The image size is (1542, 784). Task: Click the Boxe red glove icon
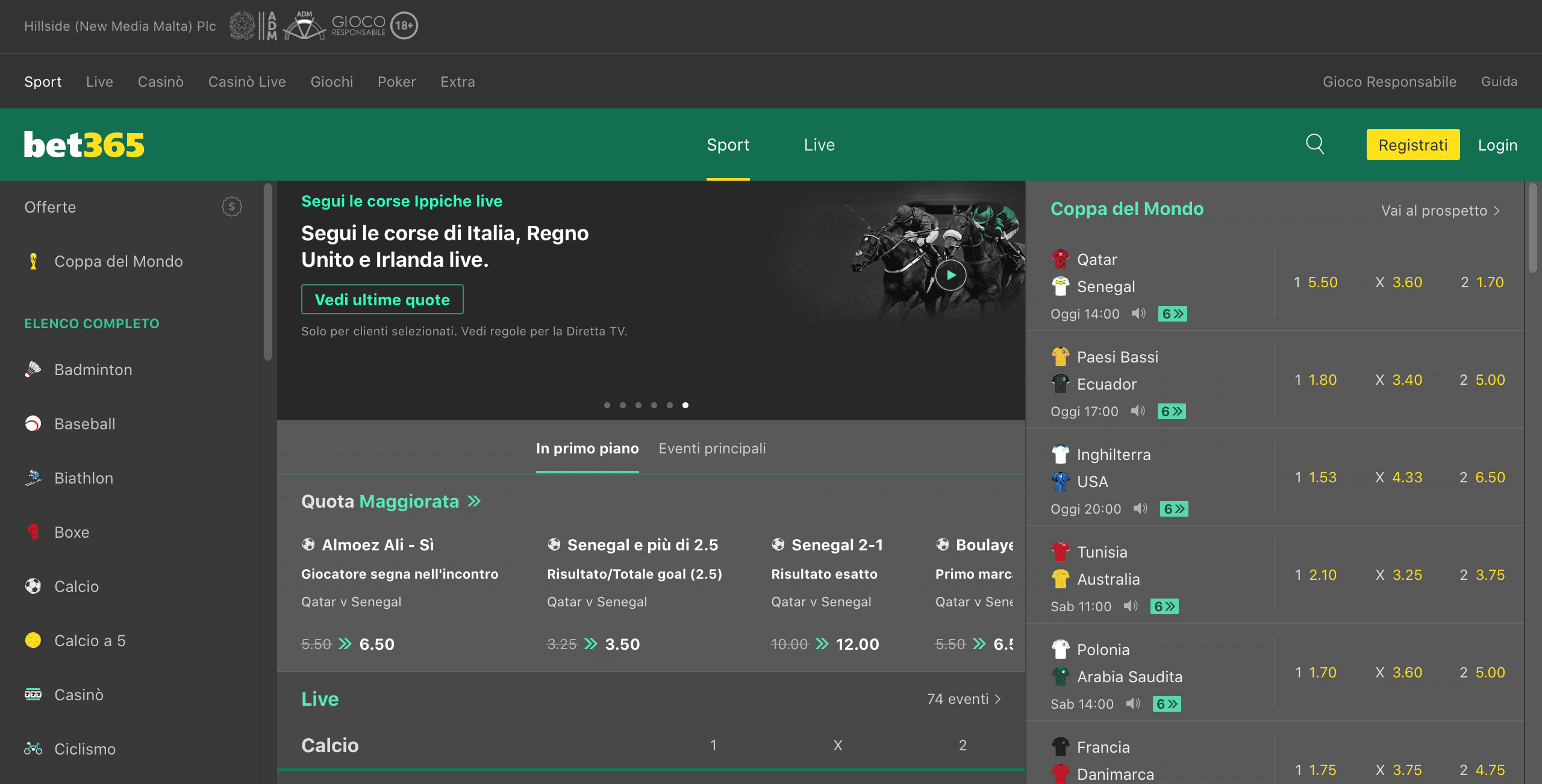(x=33, y=532)
